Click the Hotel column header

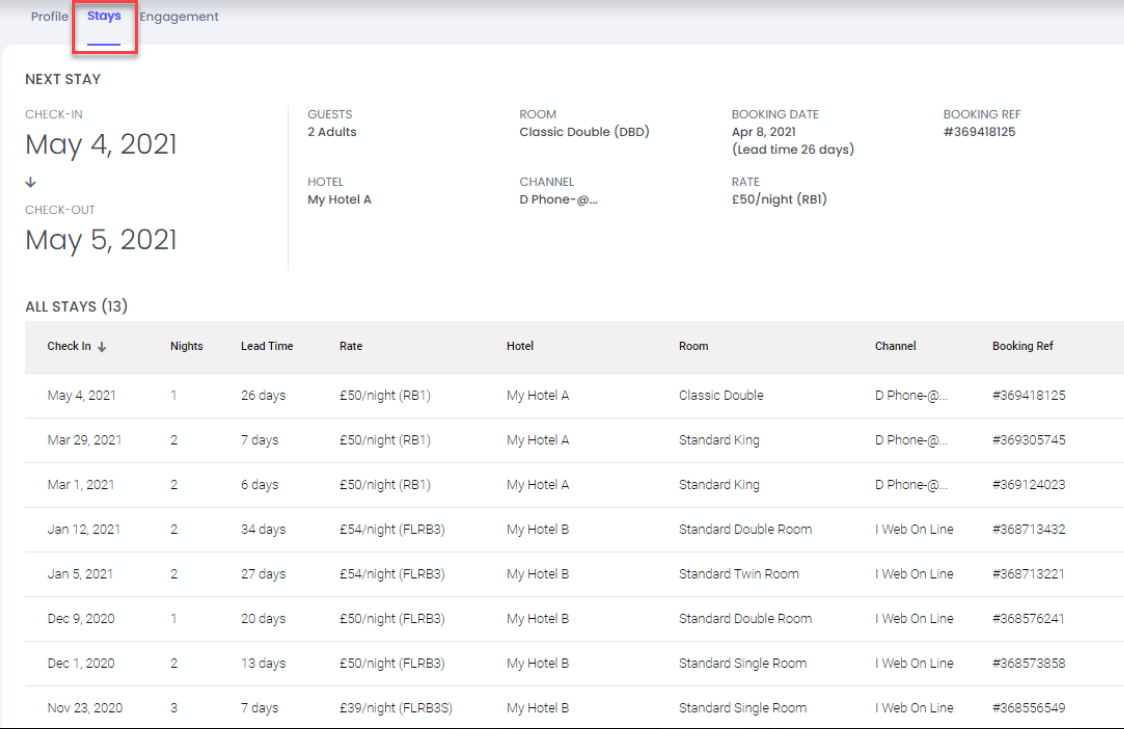pyautogui.click(x=520, y=346)
